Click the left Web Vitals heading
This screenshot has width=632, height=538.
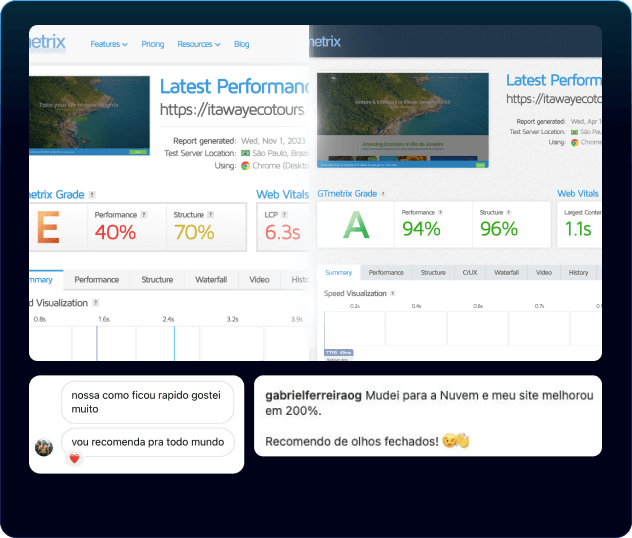[x=283, y=195]
